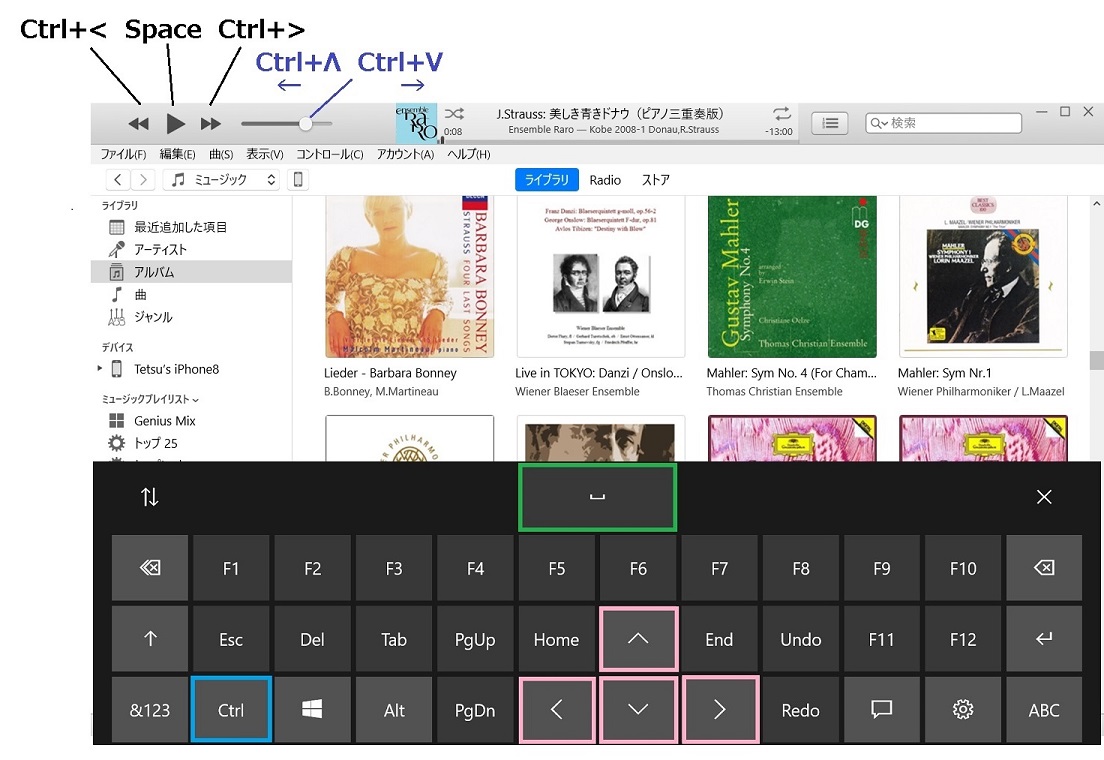Open Mahler Sym Nr.1 album cover
Viewport: 1104px width, 760px height.
click(984, 277)
